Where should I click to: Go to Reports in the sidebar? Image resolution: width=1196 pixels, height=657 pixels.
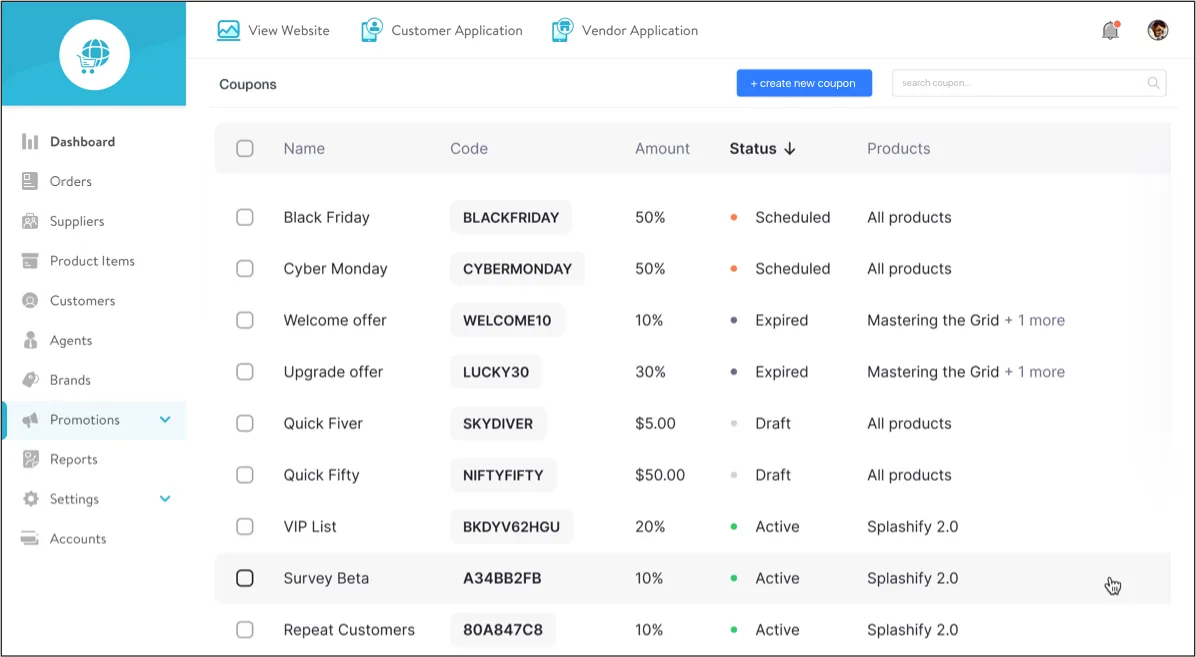[x=73, y=459]
